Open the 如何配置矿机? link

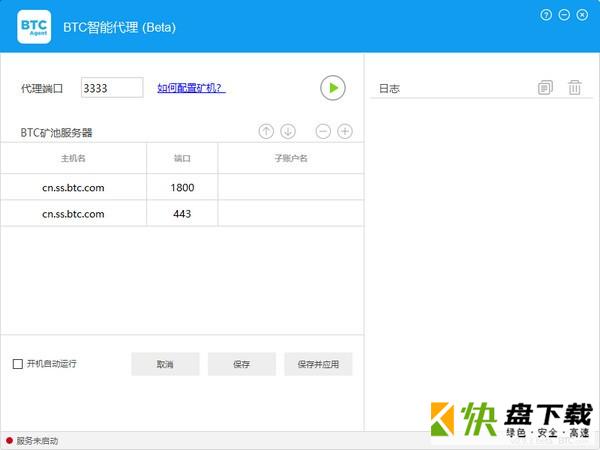tap(191, 88)
